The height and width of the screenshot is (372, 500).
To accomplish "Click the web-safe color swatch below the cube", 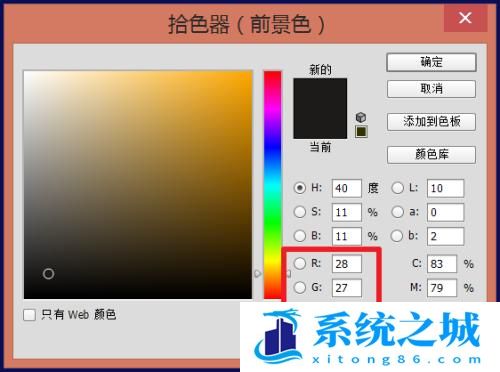I will [361, 132].
